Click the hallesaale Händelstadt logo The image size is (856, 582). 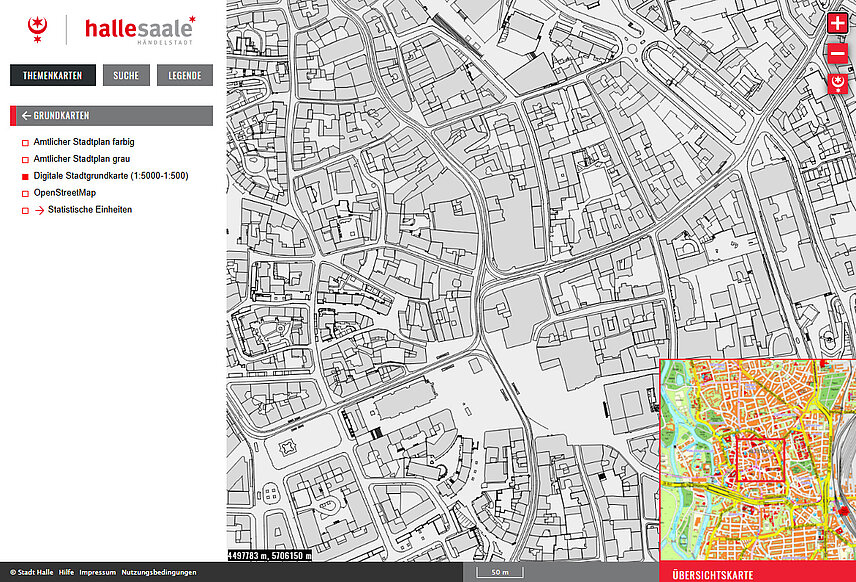[x=139, y=30]
